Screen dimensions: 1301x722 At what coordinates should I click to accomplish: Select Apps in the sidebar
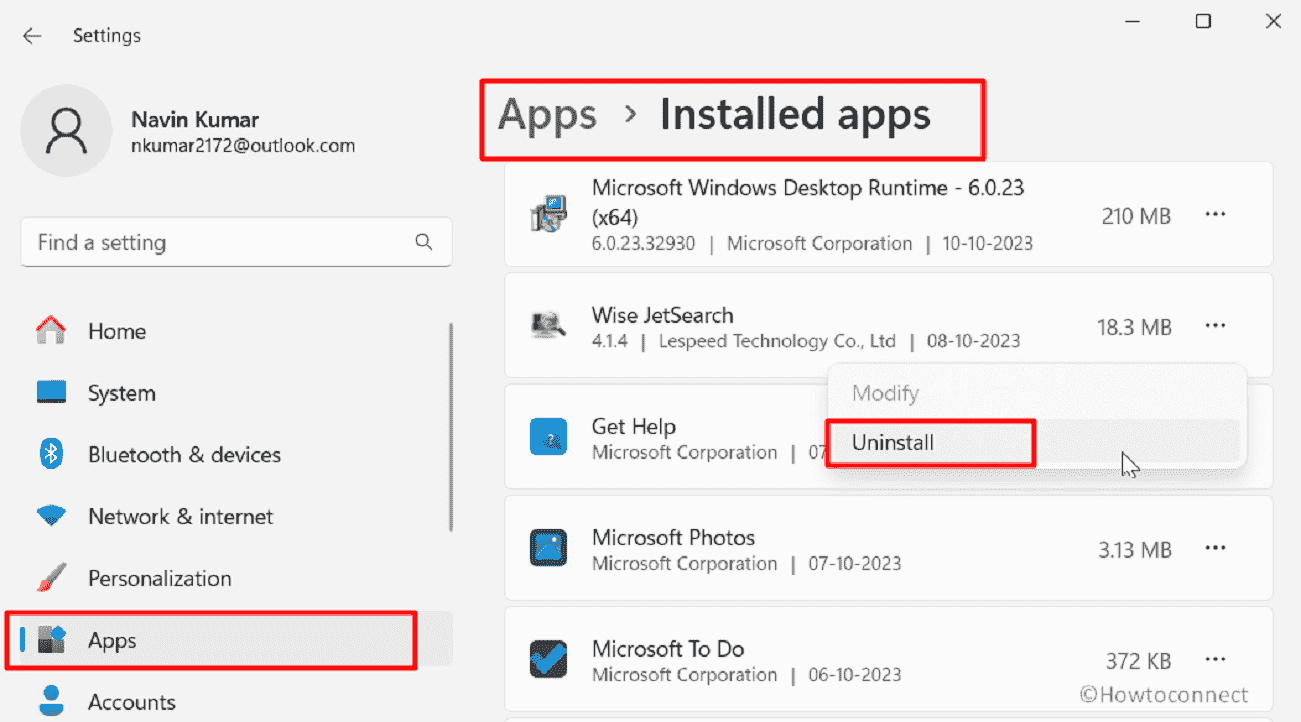(236, 640)
